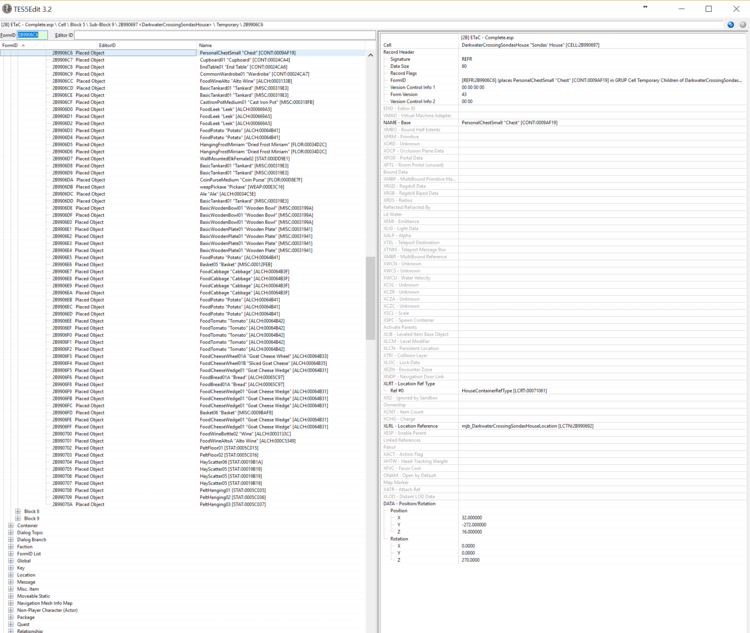The image size is (750, 633).
Task: Select the CoinPurseMedium "Coin Purse" row
Action: click(x=183, y=180)
